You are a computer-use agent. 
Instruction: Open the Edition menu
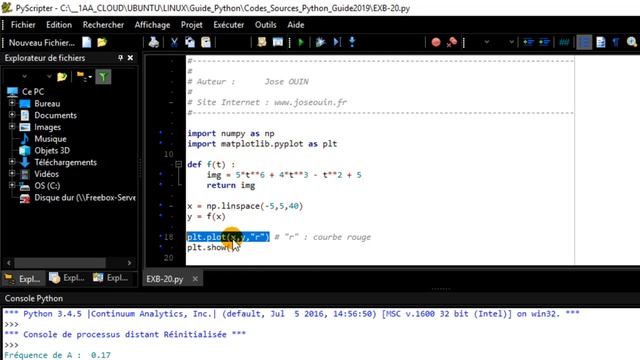[59, 25]
